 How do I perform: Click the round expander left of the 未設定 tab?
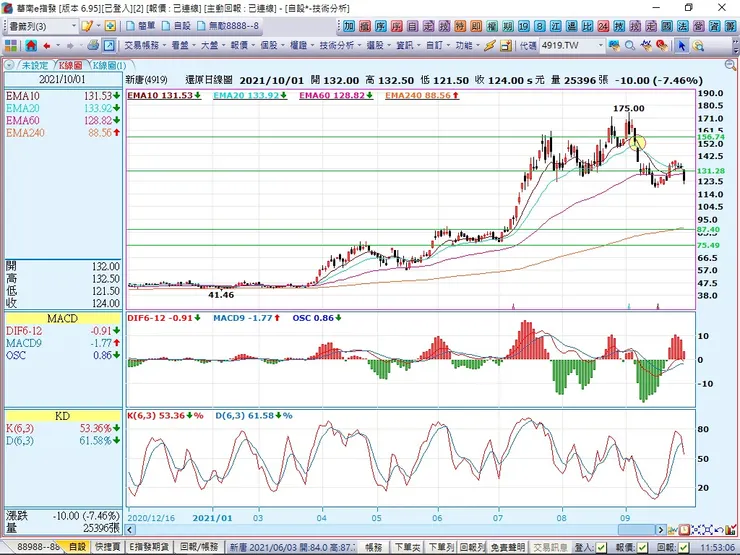(9, 65)
